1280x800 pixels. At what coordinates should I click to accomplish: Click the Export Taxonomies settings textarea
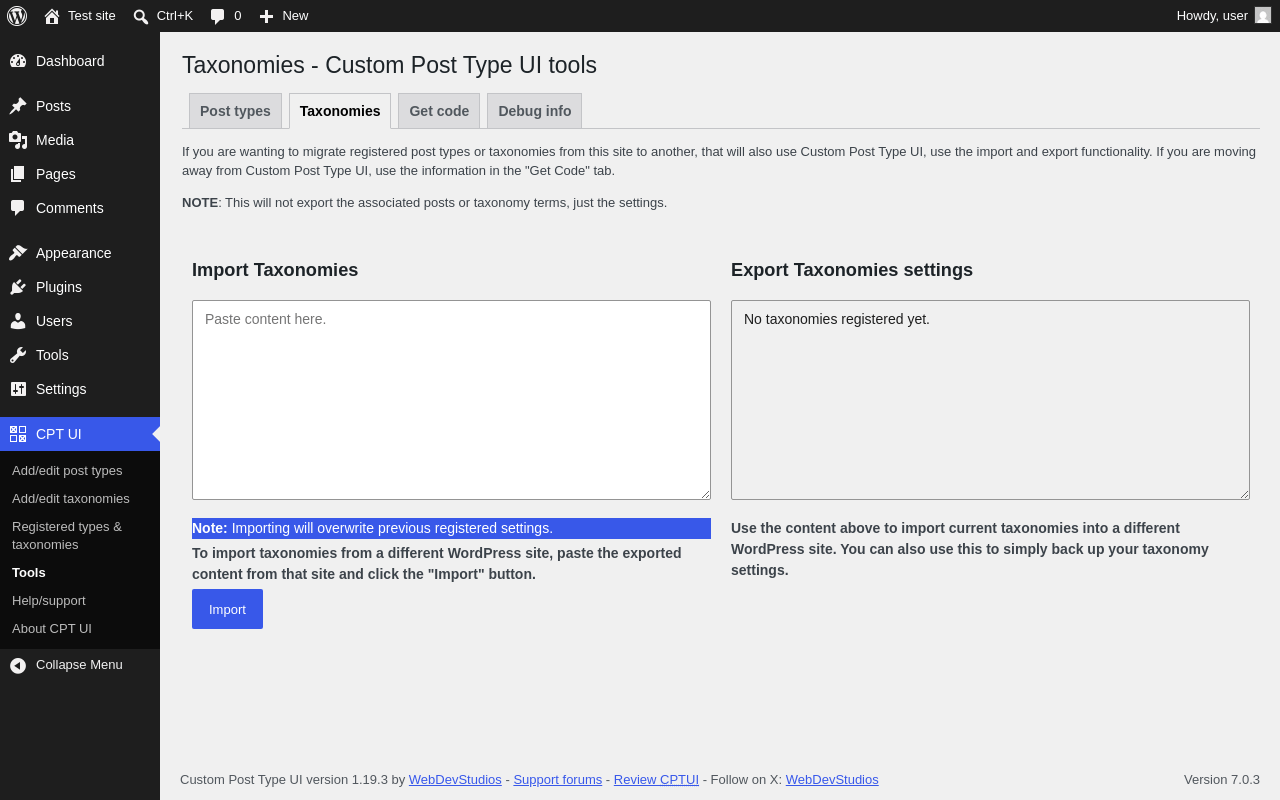(990, 400)
